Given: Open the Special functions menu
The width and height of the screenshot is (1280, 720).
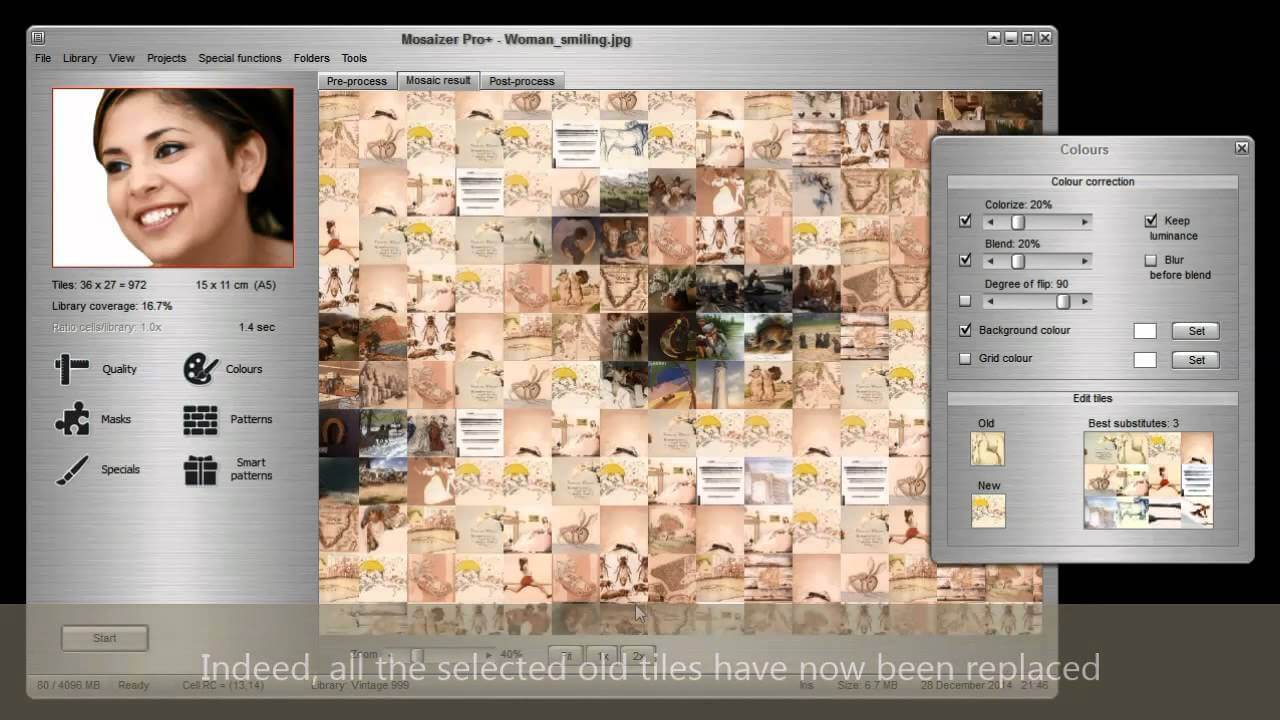Looking at the screenshot, I should 240,58.
